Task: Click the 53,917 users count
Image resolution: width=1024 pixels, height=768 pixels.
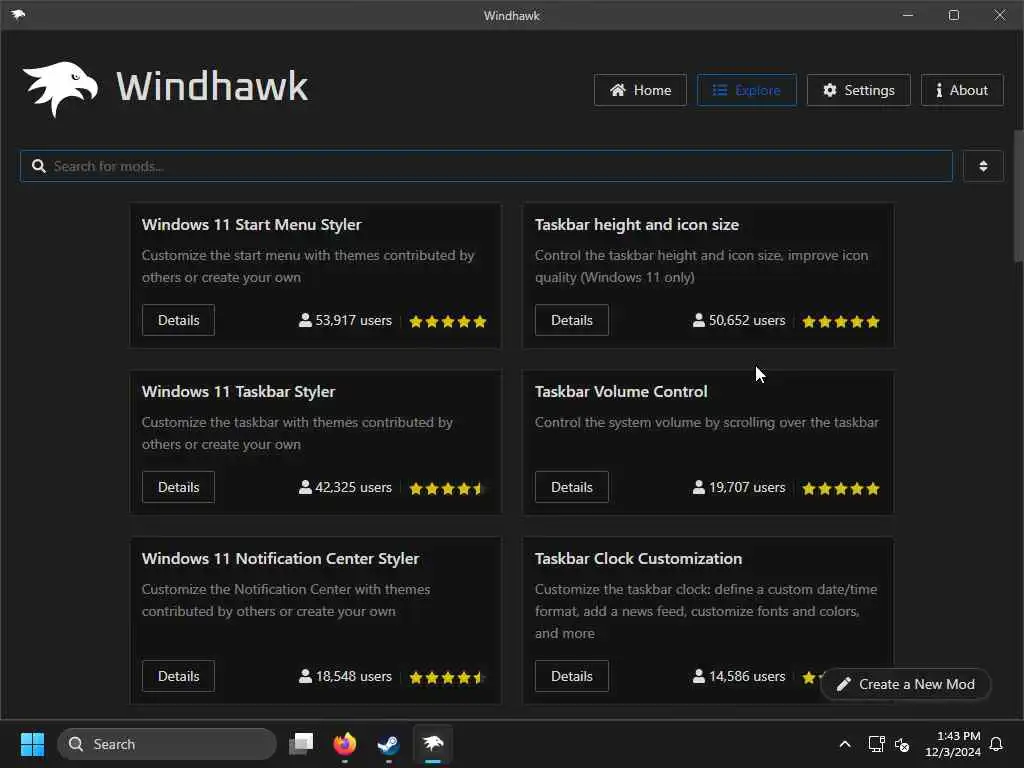Action: click(345, 320)
